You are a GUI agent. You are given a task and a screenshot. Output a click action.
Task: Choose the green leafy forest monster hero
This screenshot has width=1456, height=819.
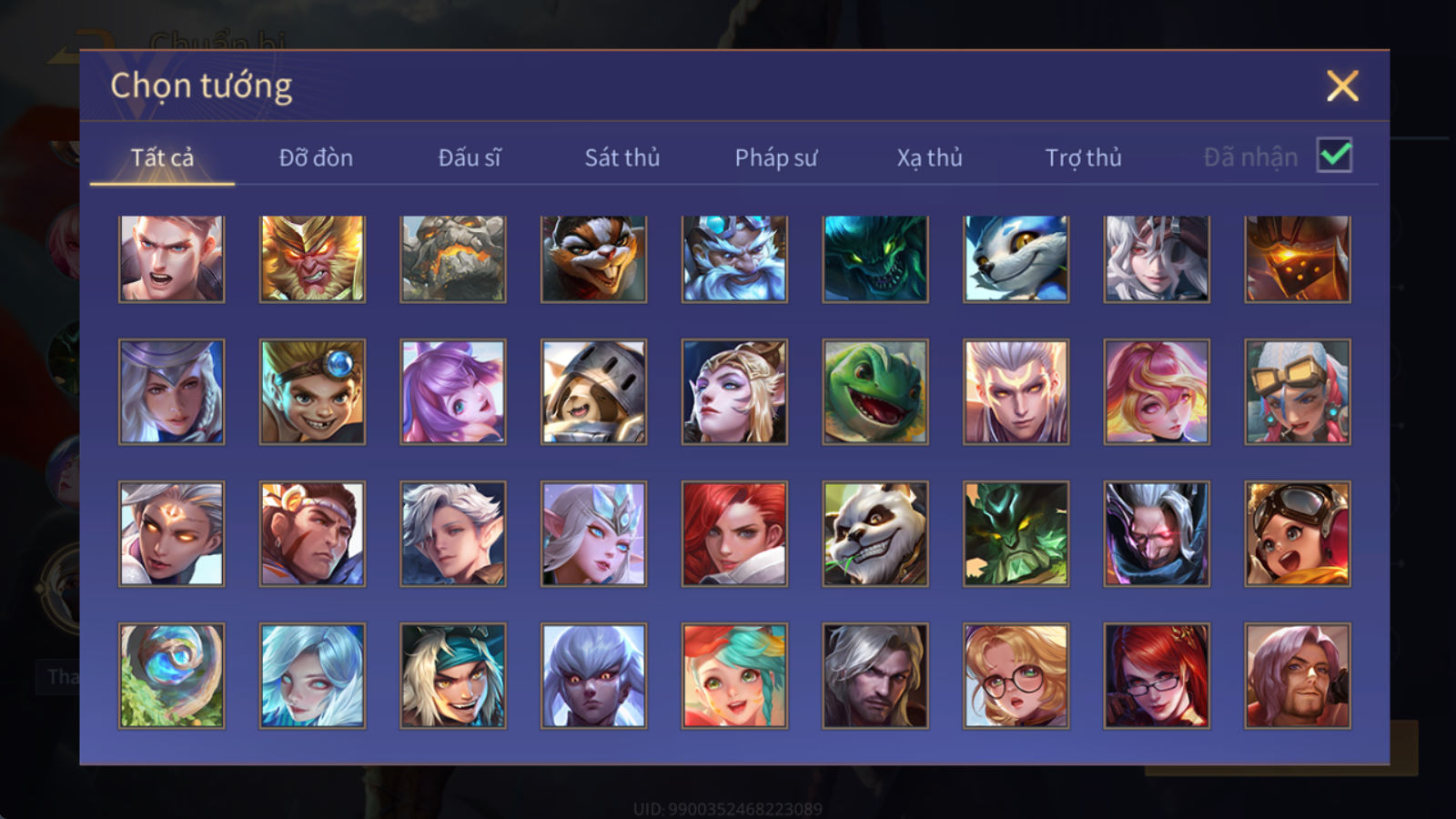[x=1016, y=534]
